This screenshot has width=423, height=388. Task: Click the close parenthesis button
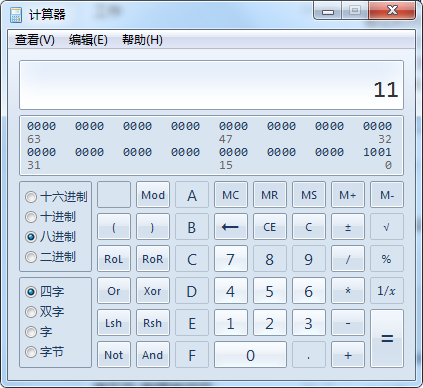pos(153,227)
